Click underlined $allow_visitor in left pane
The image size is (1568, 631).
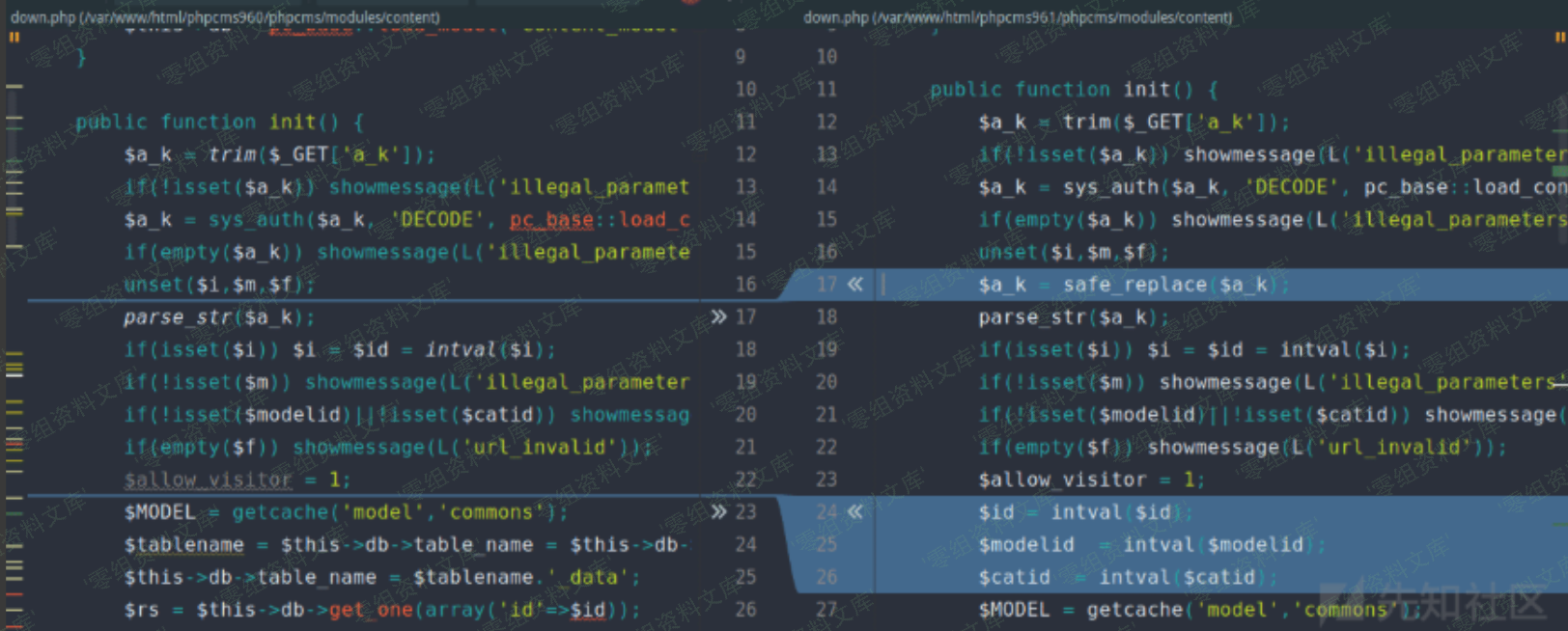point(207,480)
